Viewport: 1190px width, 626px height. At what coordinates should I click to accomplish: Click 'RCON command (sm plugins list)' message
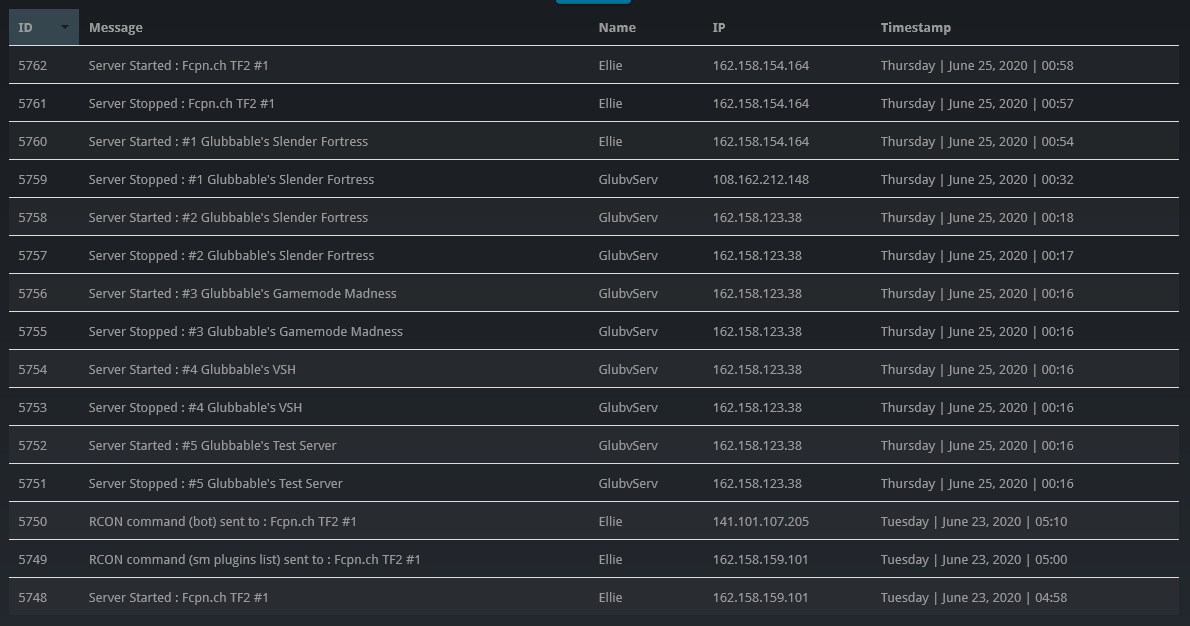pyautogui.click(x=254, y=559)
